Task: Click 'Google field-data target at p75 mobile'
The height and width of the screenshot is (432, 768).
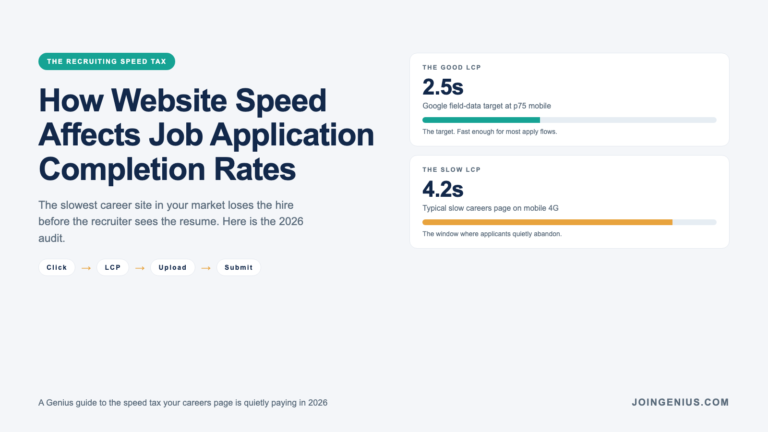Action: pyautogui.click(x=486, y=106)
